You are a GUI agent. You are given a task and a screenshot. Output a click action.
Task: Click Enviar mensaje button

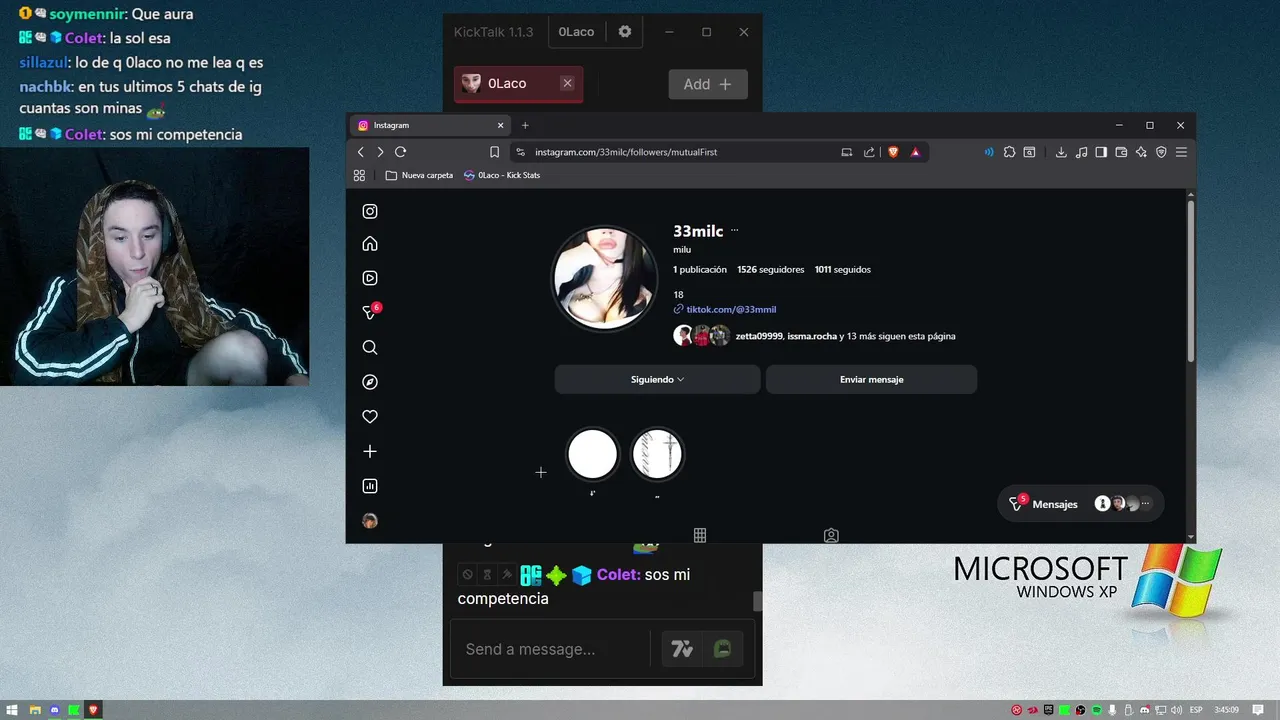(x=871, y=379)
